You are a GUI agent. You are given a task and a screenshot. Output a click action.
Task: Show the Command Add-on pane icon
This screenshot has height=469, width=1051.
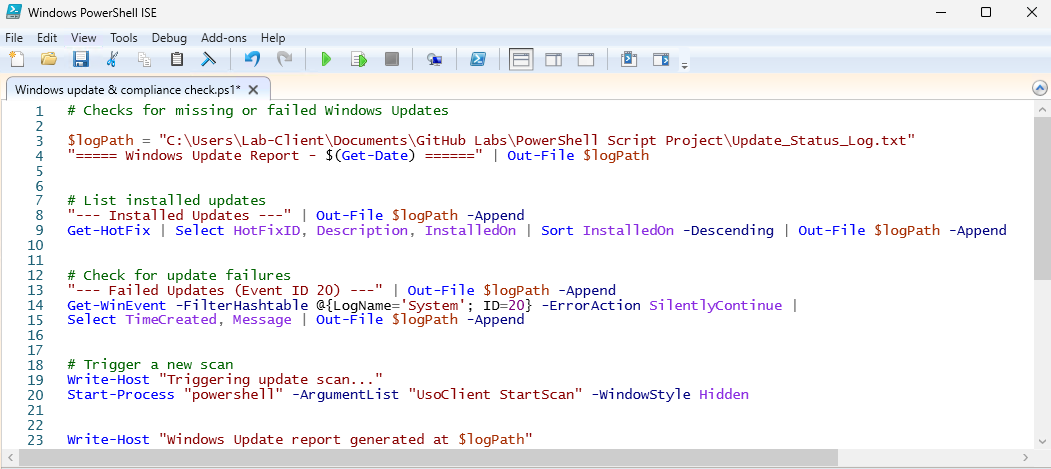point(662,59)
